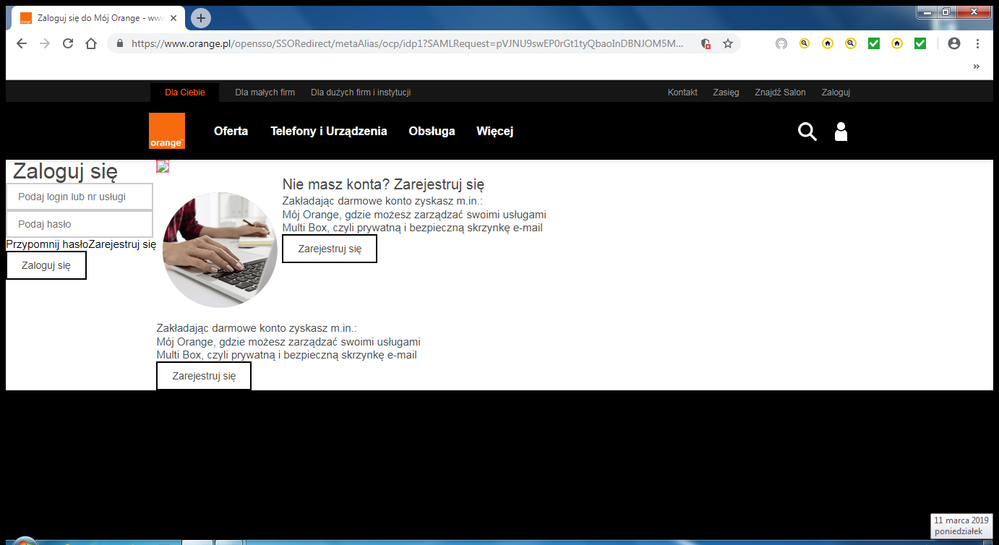Click the Orange logo in the header
The width and height of the screenshot is (999, 545).
(166, 131)
